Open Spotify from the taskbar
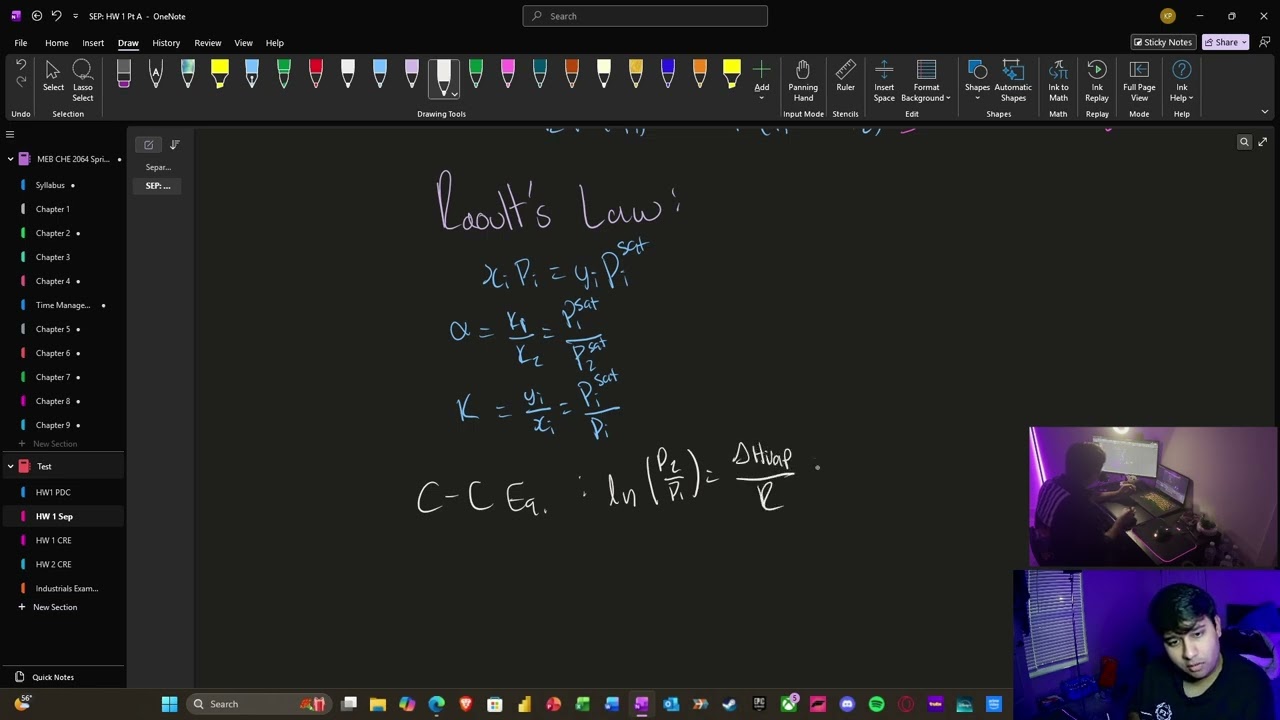The width and height of the screenshot is (1280, 720). 876,704
